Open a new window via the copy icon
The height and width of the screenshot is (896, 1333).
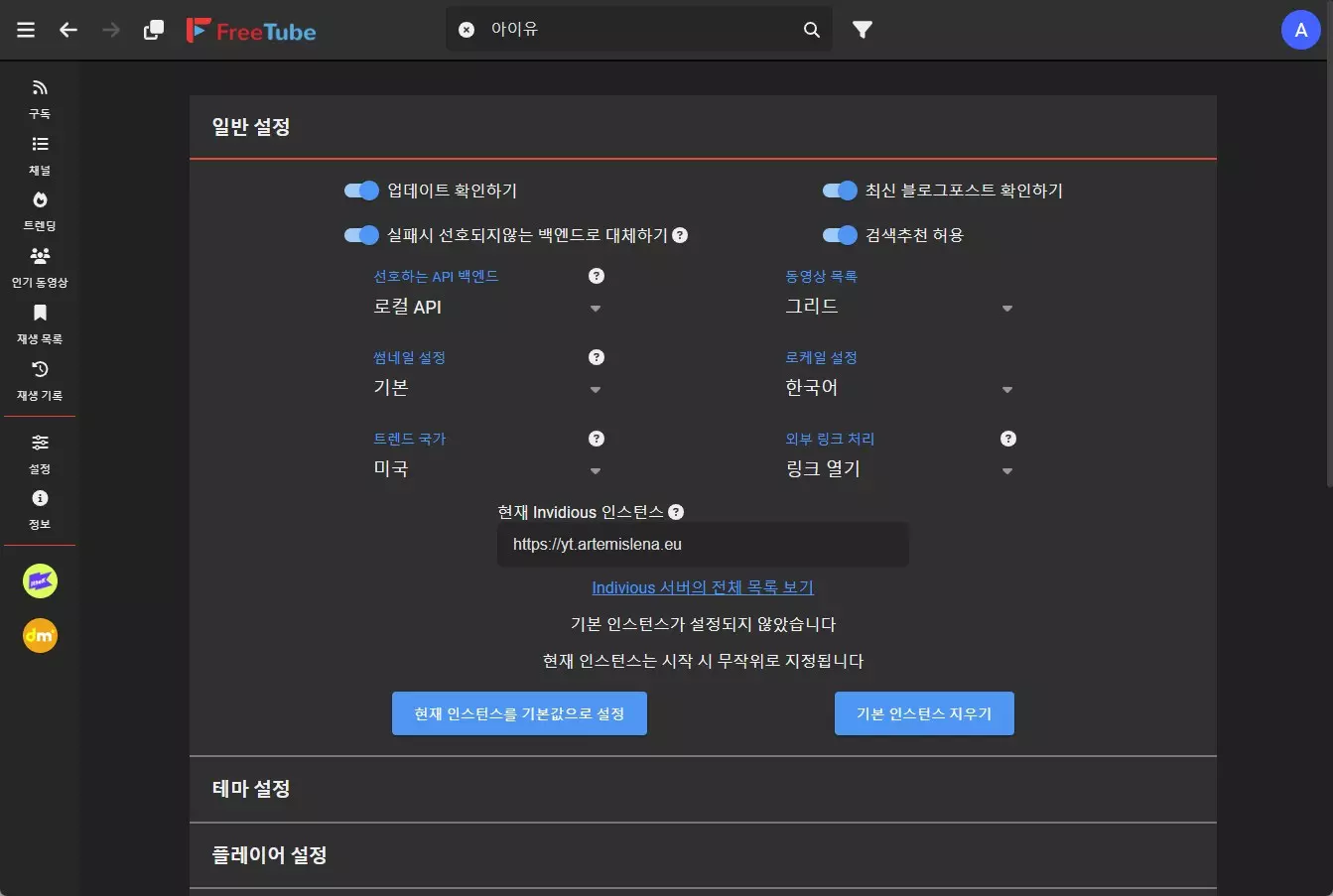(154, 30)
